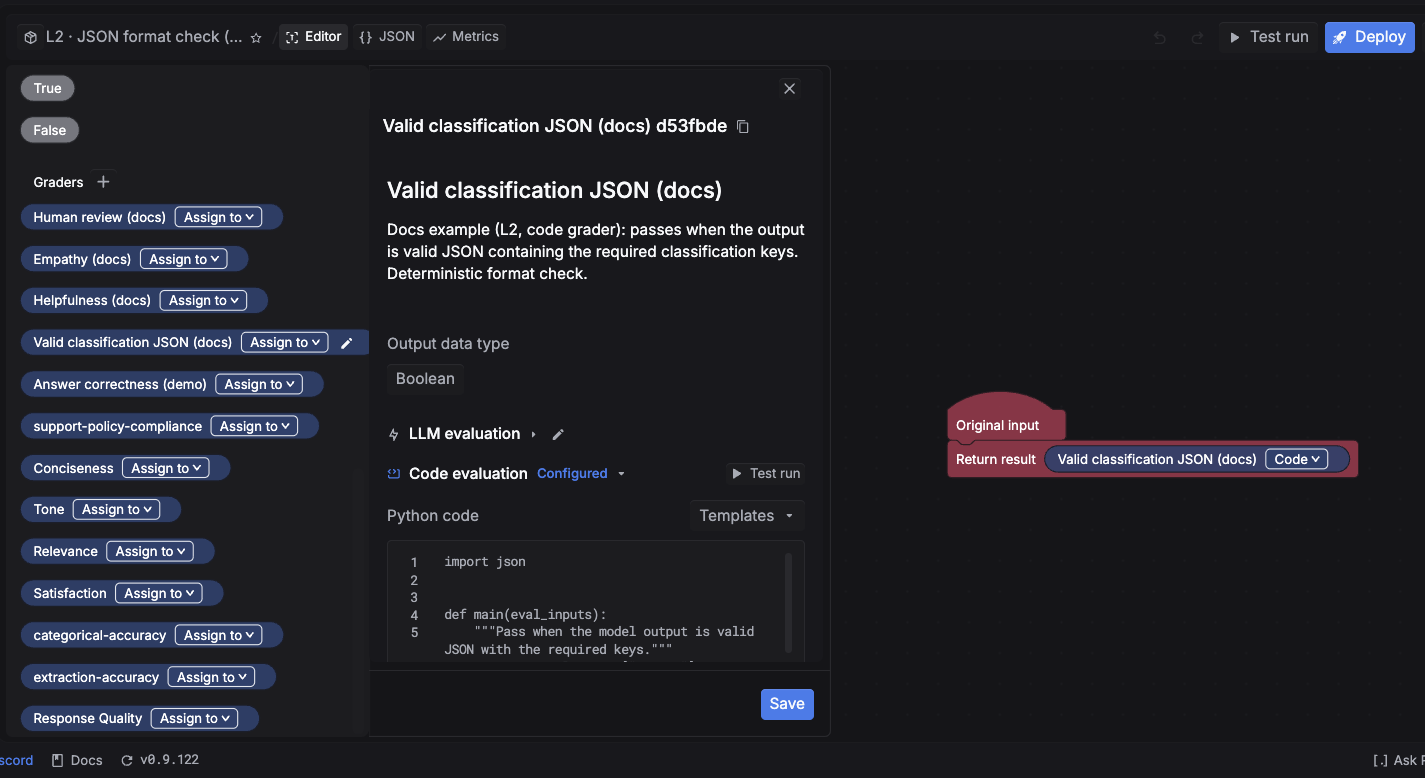The width and height of the screenshot is (1425, 778).
Task: Select the Human review (docs) grader label
Action: coord(99,217)
